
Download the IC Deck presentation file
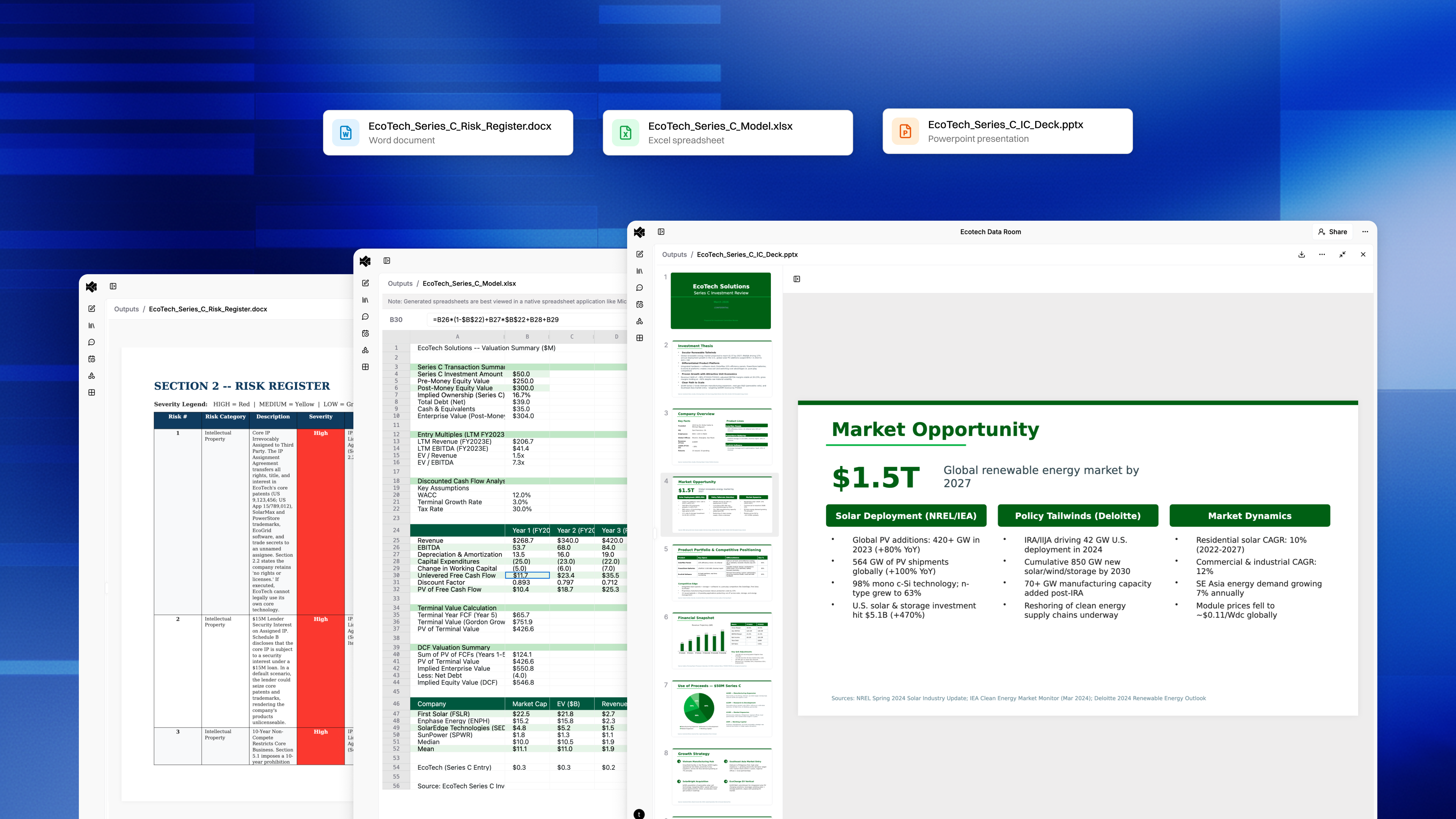tap(1301, 254)
